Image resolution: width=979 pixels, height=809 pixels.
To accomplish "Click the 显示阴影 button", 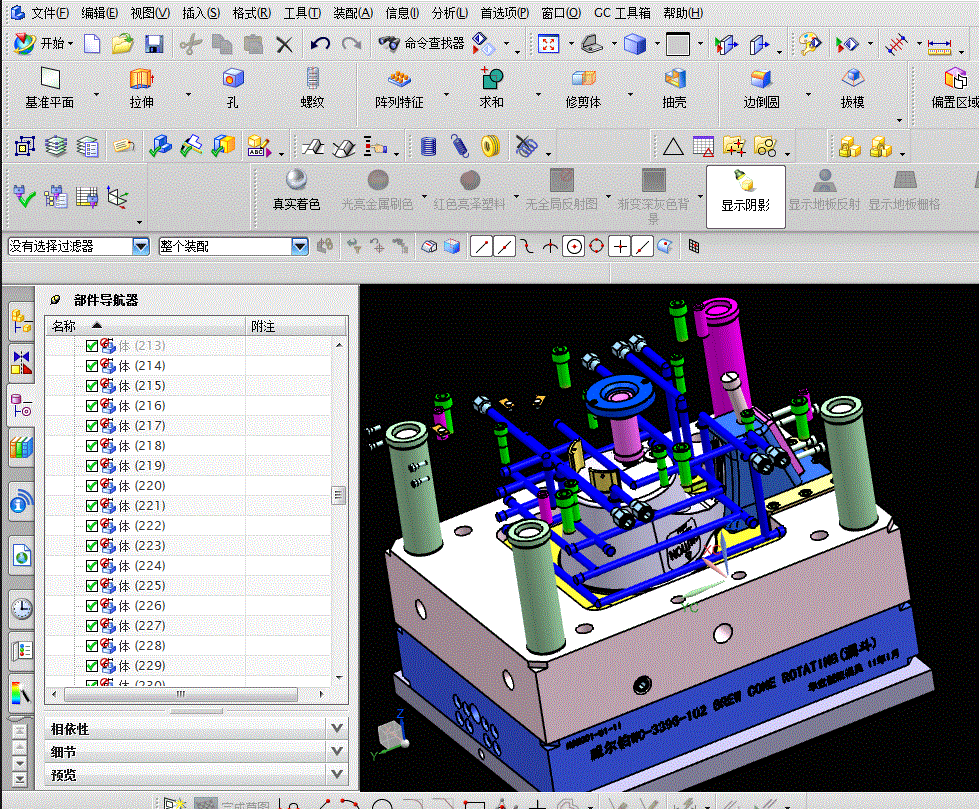I will (745, 190).
